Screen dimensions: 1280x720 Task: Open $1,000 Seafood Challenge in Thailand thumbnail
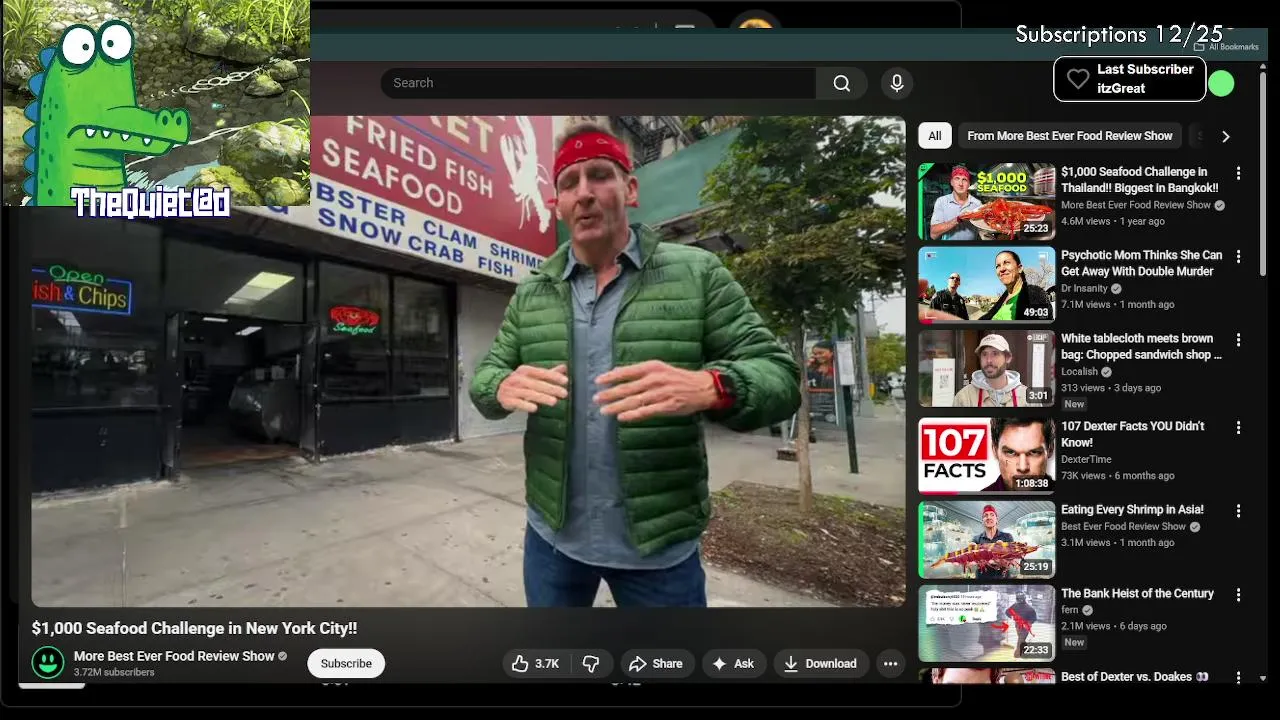987,201
